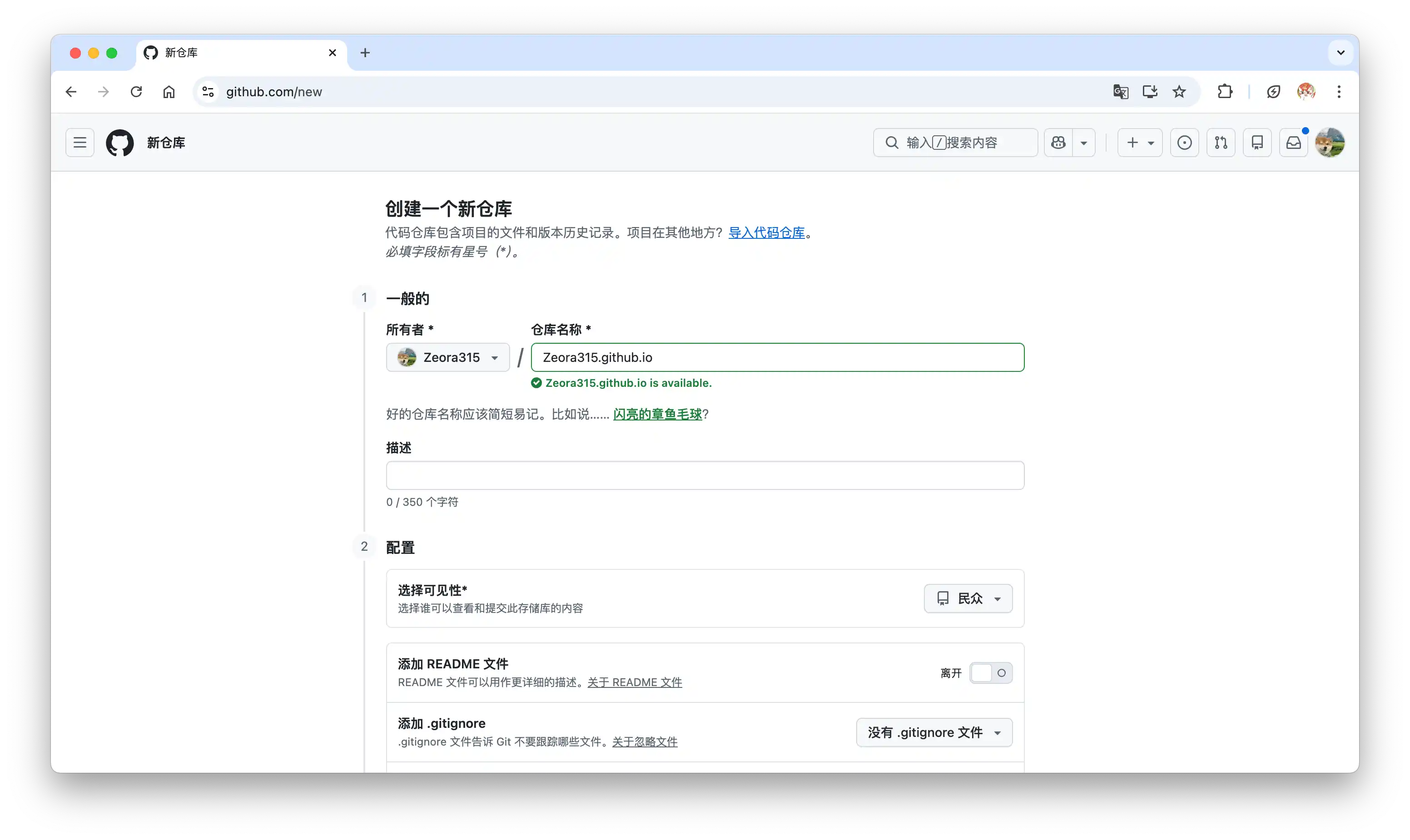Open the notifications inbox icon
Image resolution: width=1410 pixels, height=840 pixels.
point(1293,143)
